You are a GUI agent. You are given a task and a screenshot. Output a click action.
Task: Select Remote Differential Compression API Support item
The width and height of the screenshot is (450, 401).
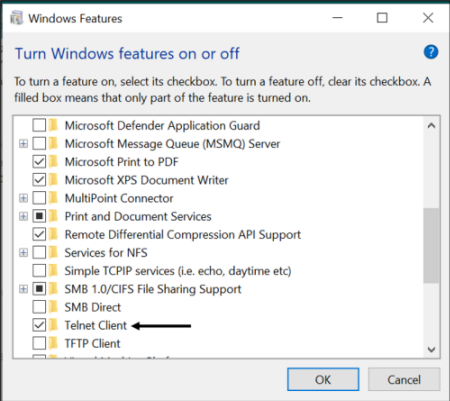pyautogui.click(x=183, y=235)
